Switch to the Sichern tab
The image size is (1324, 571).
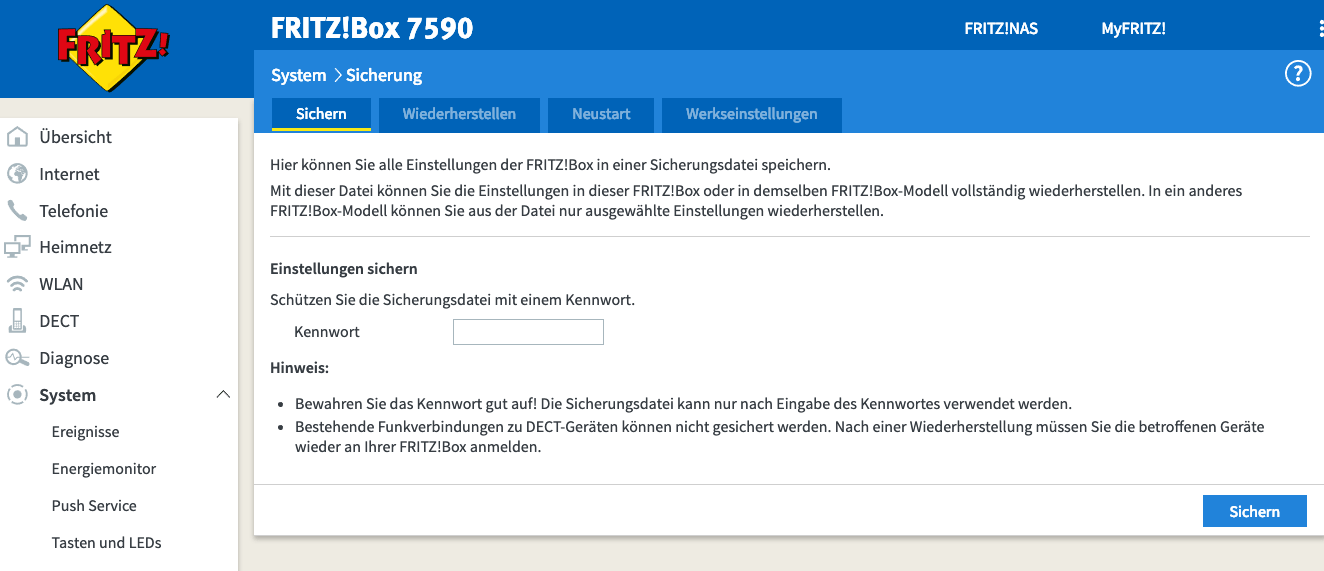click(x=321, y=114)
